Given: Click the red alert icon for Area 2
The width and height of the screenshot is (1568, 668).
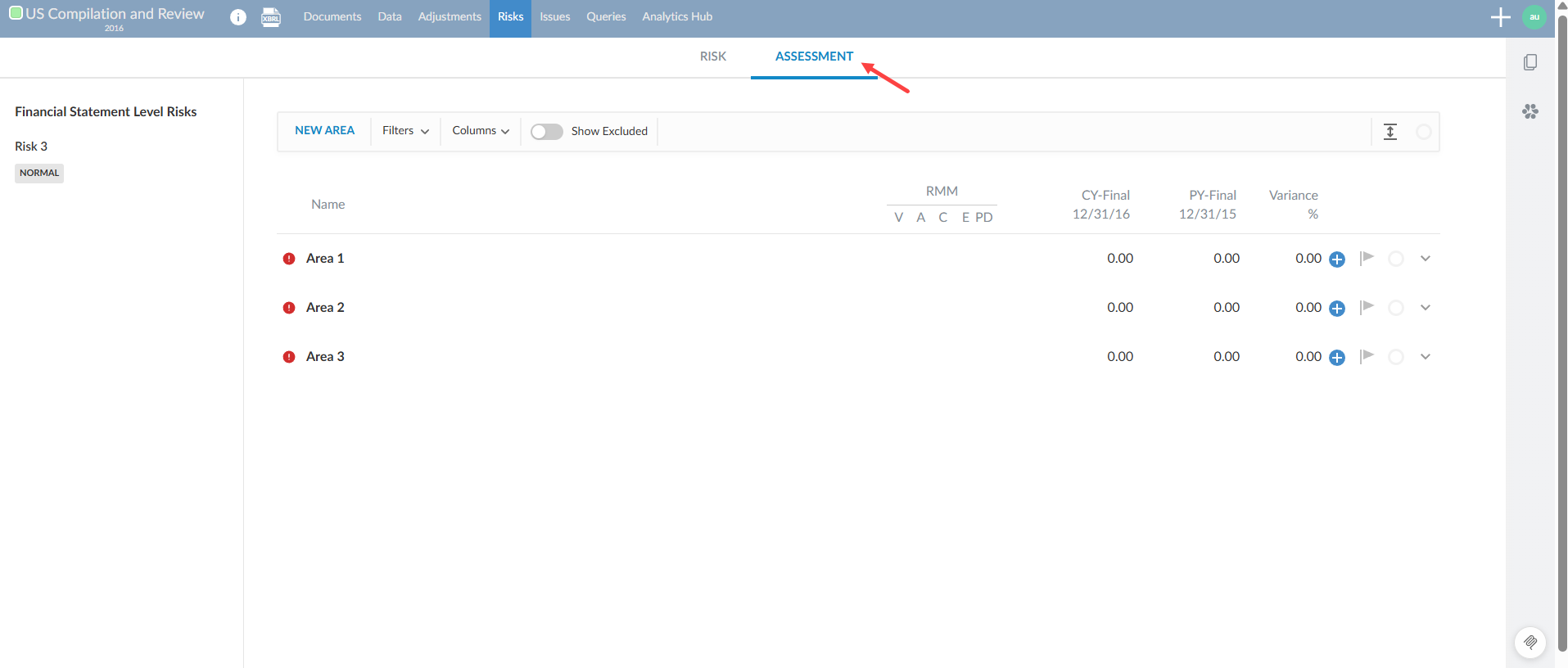Looking at the screenshot, I should click(x=289, y=308).
